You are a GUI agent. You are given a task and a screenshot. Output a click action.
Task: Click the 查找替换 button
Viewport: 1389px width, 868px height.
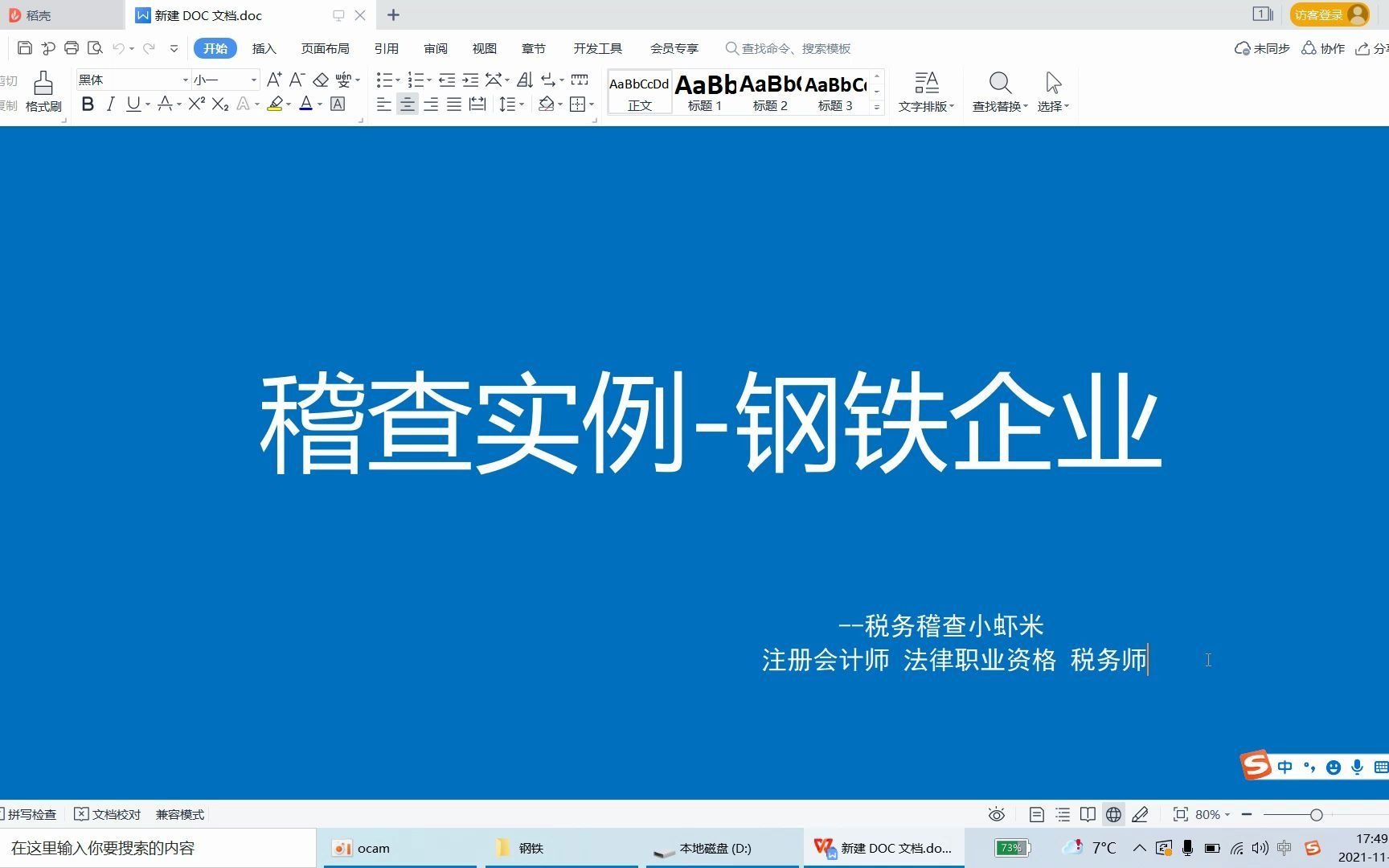point(1000,92)
